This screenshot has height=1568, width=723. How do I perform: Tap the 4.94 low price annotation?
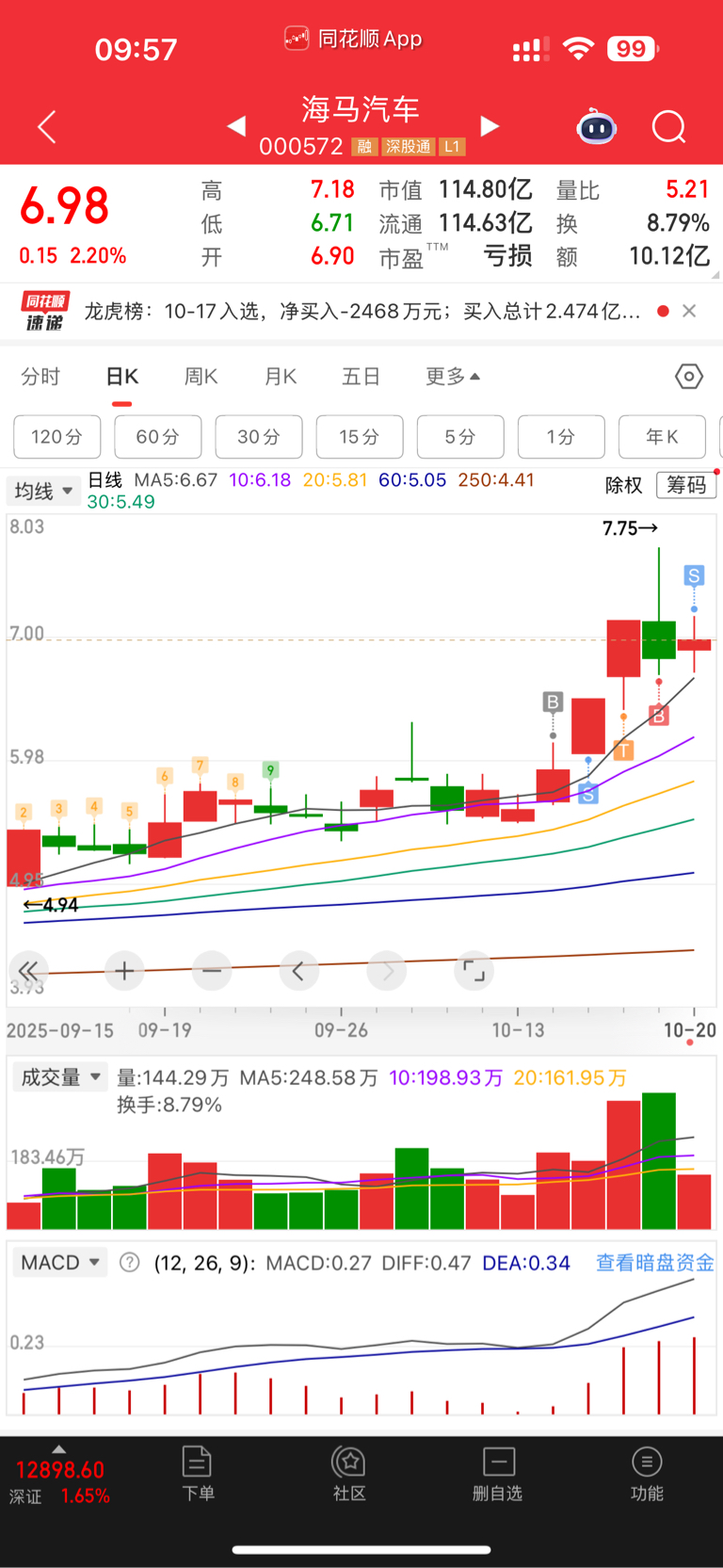pos(50,905)
